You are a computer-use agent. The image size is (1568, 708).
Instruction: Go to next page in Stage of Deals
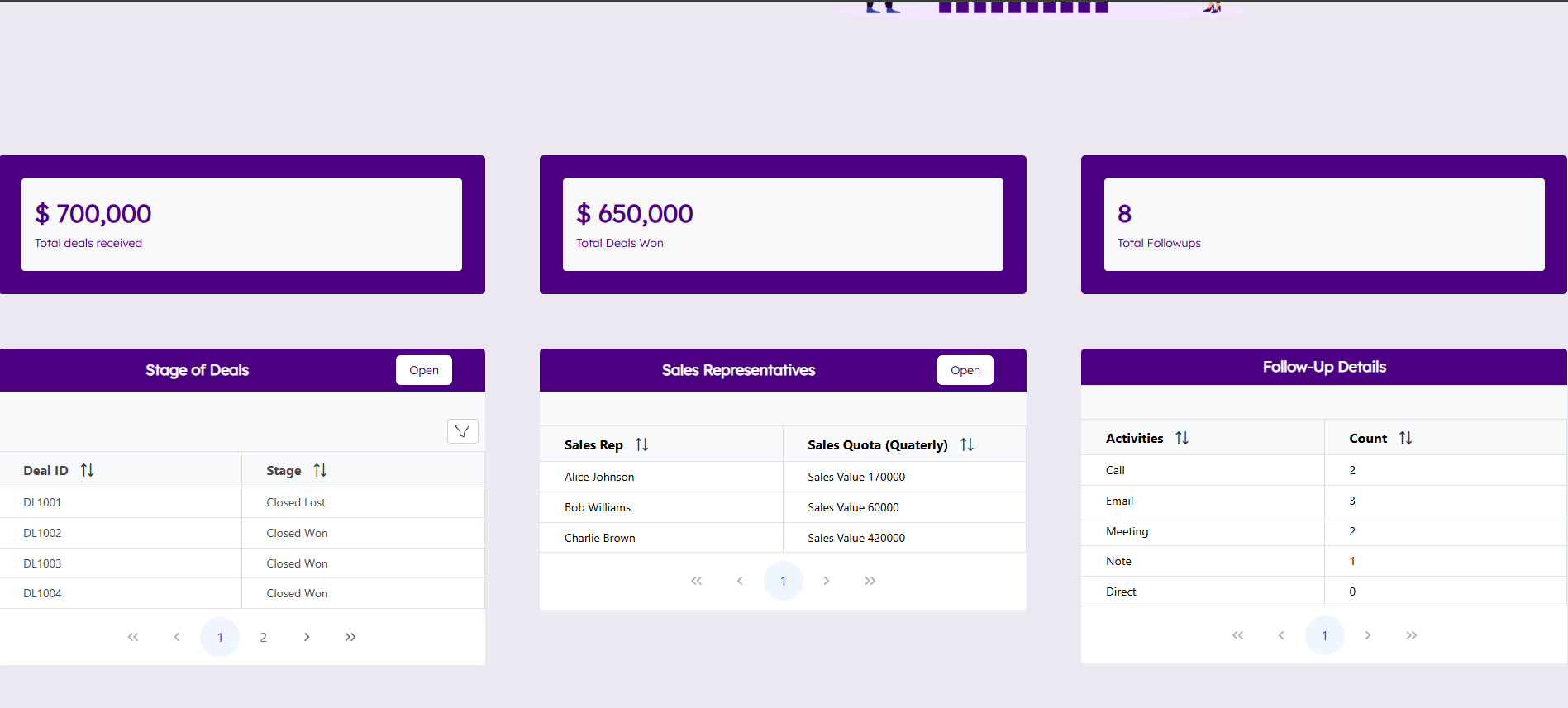[x=307, y=637]
